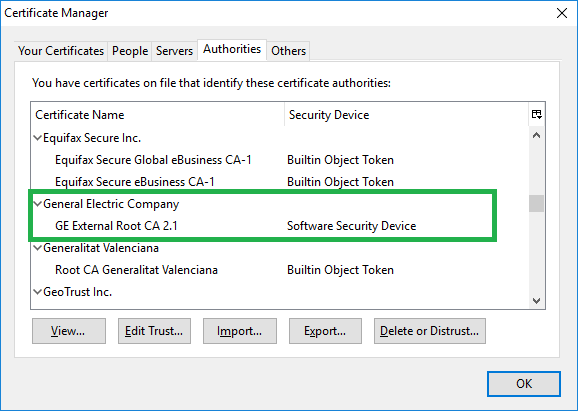Collapse the Generalitat Valenciana group
578x411 pixels.
click(x=37, y=248)
